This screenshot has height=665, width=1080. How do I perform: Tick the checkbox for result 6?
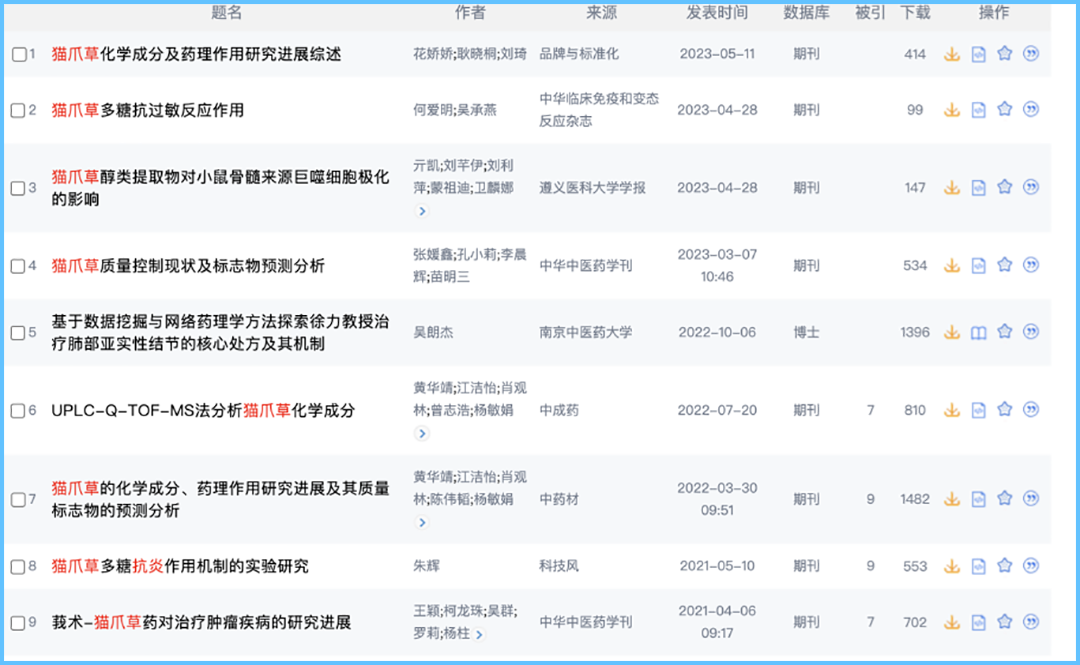click(19, 411)
